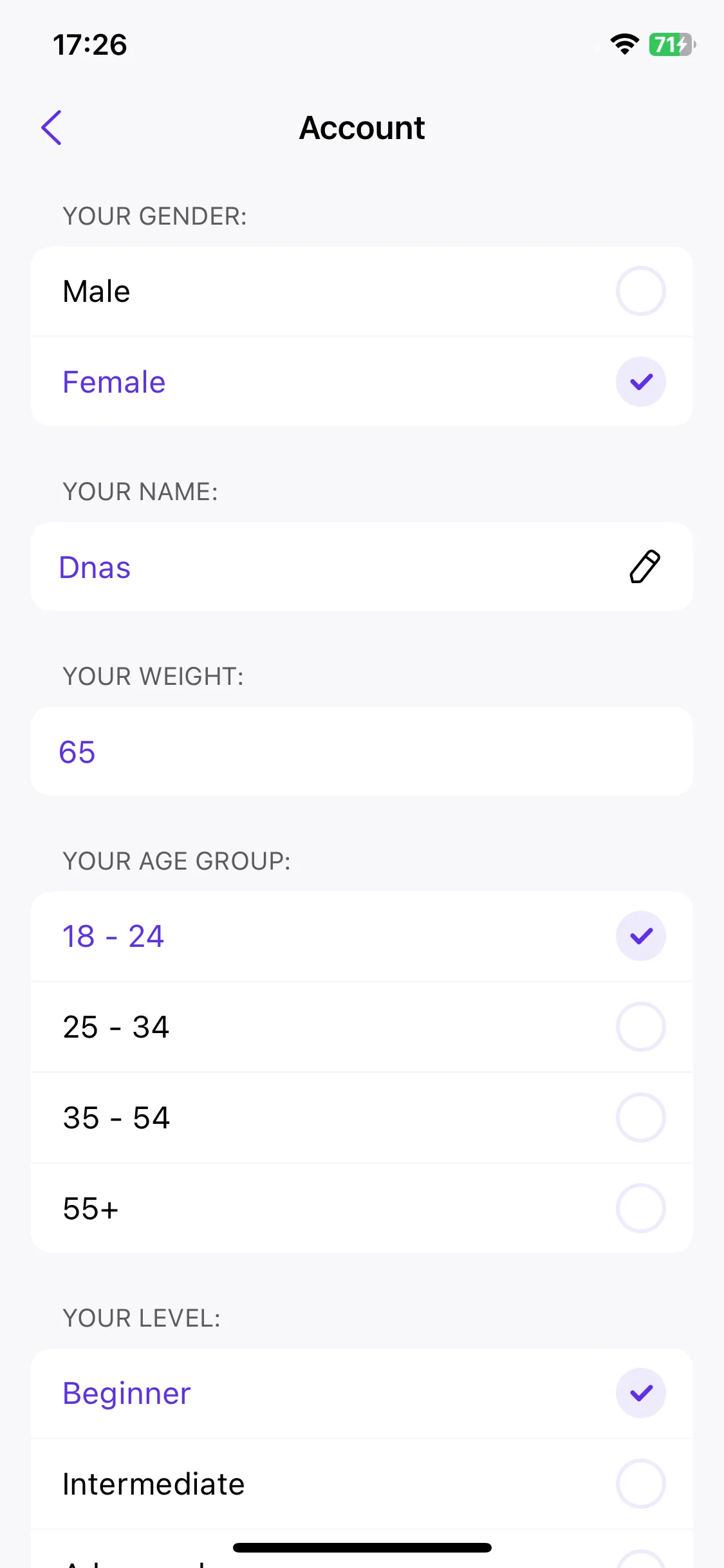Tap the Wi-Fi status icon
The height and width of the screenshot is (1568, 724).
pyautogui.click(x=624, y=44)
